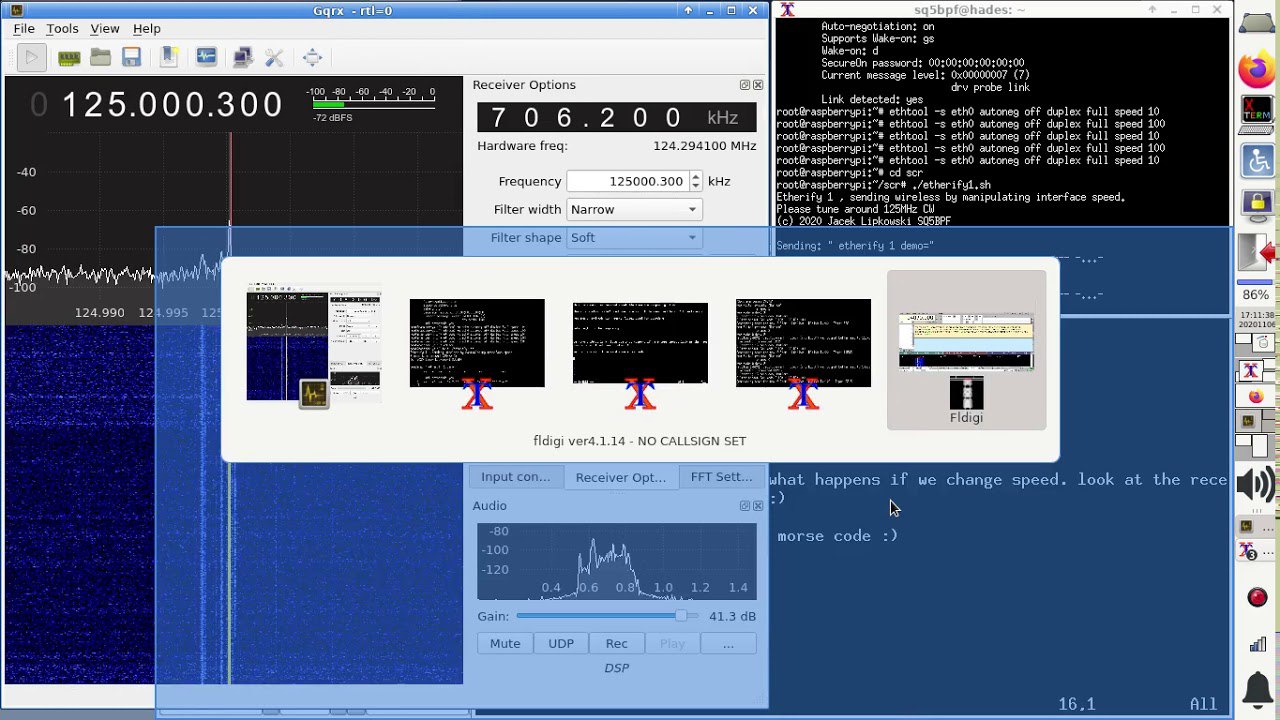Click the 125.000.300 main frequency display
1280x720 pixels.
159,105
